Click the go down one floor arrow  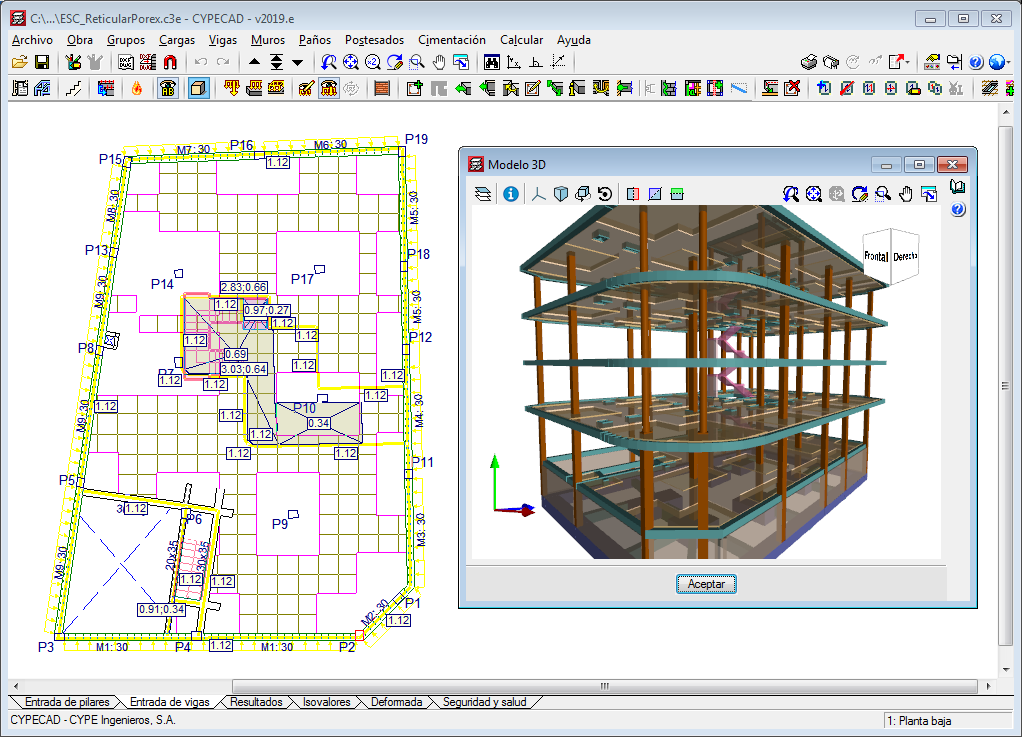(x=298, y=62)
